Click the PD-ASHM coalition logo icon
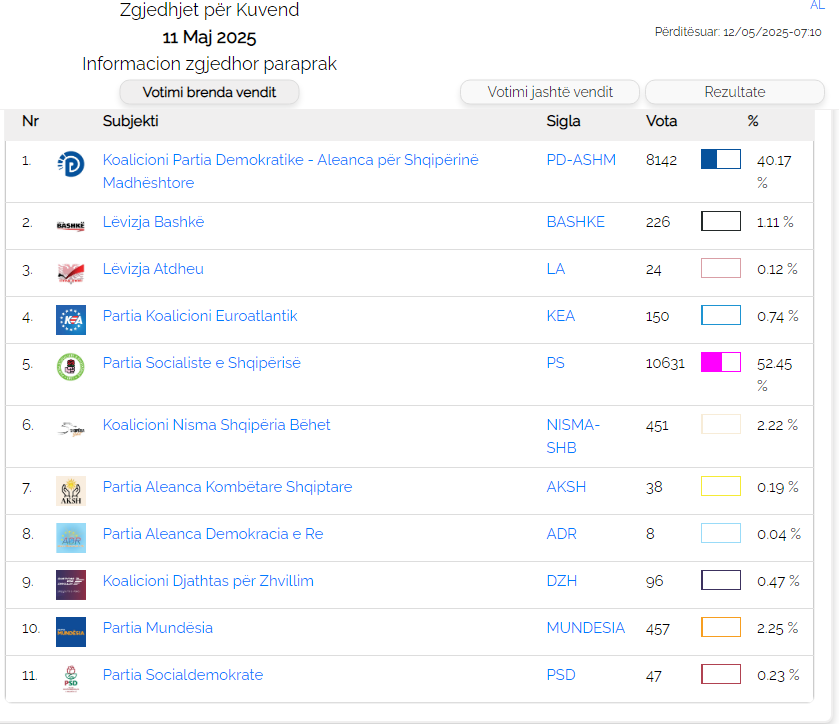This screenshot has width=839, height=724. (71, 165)
